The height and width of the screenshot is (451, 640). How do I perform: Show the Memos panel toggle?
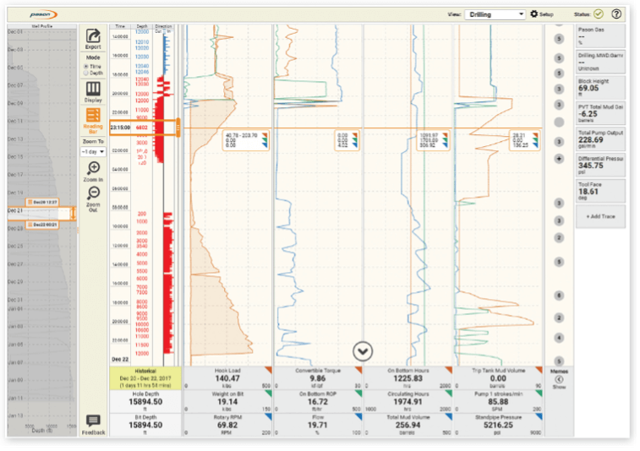click(559, 379)
